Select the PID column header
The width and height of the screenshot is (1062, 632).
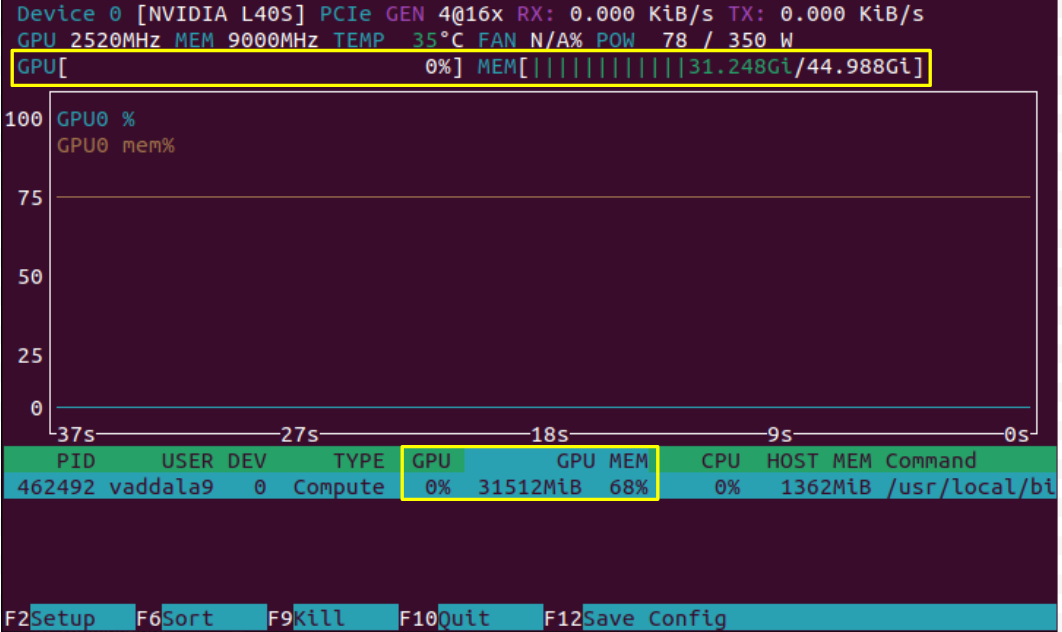pos(77,461)
